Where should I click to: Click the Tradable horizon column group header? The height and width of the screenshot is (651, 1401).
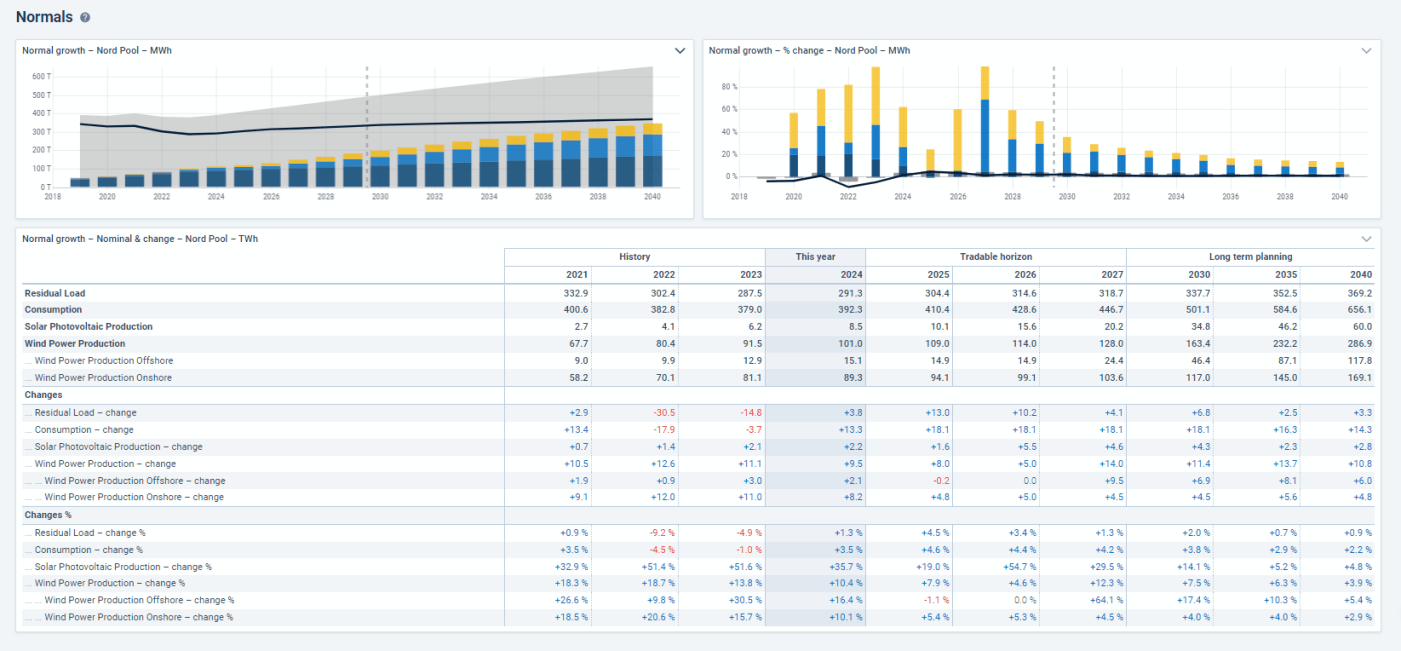(996, 257)
